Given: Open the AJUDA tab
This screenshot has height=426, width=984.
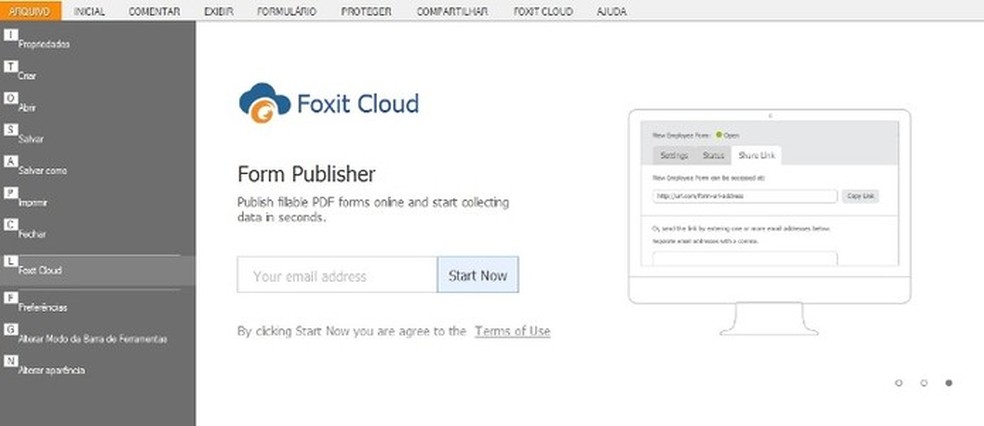Looking at the screenshot, I should click(611, 11).
